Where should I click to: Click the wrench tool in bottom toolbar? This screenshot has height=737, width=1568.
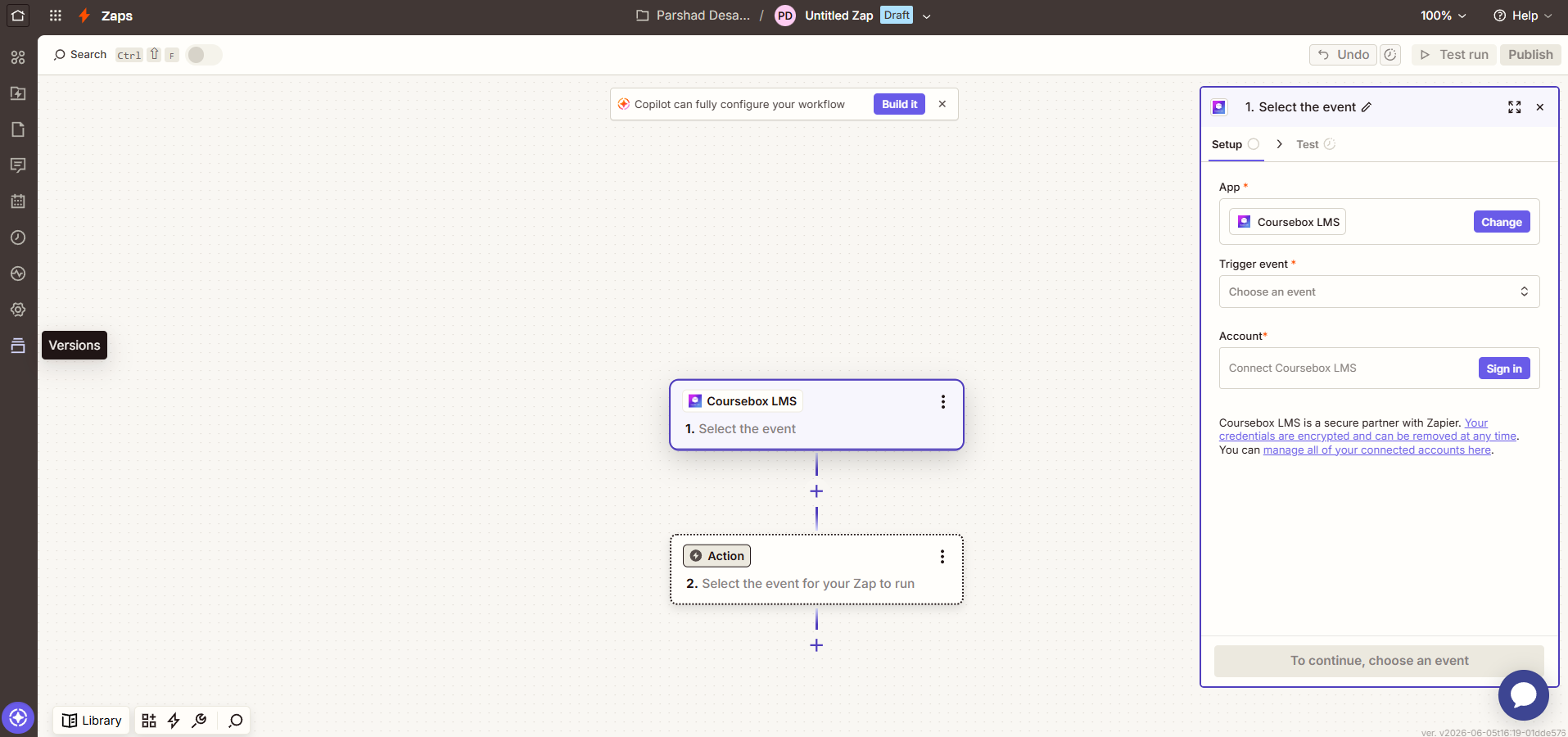(199, 721)
